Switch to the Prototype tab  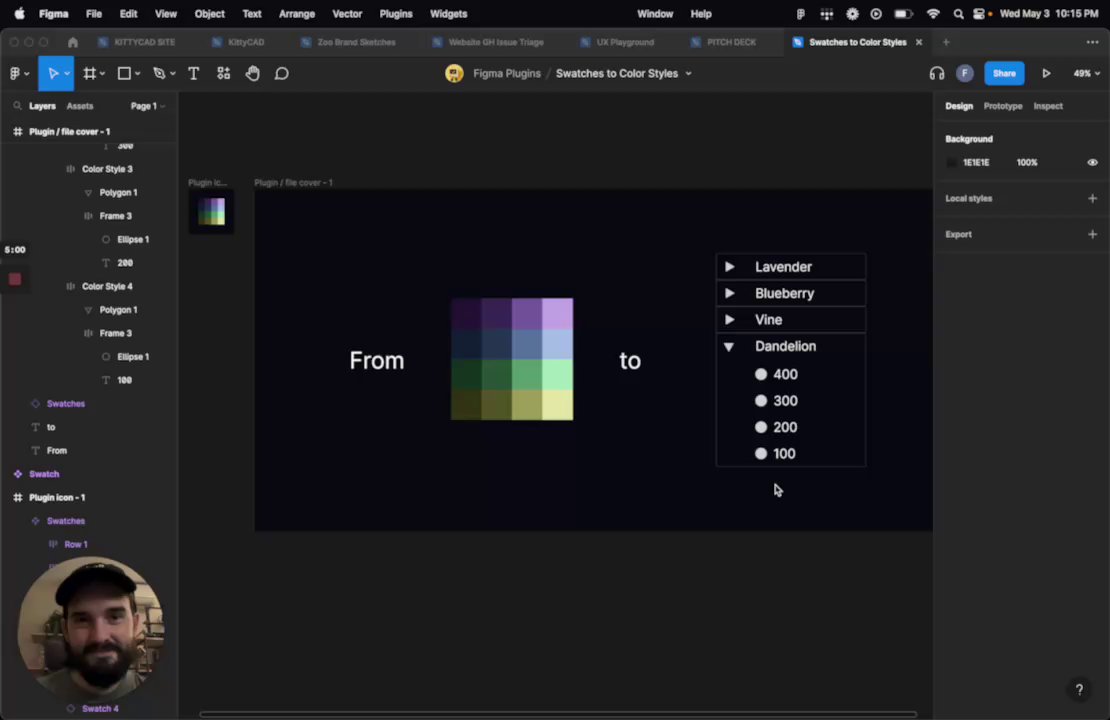click(1002, 106)
